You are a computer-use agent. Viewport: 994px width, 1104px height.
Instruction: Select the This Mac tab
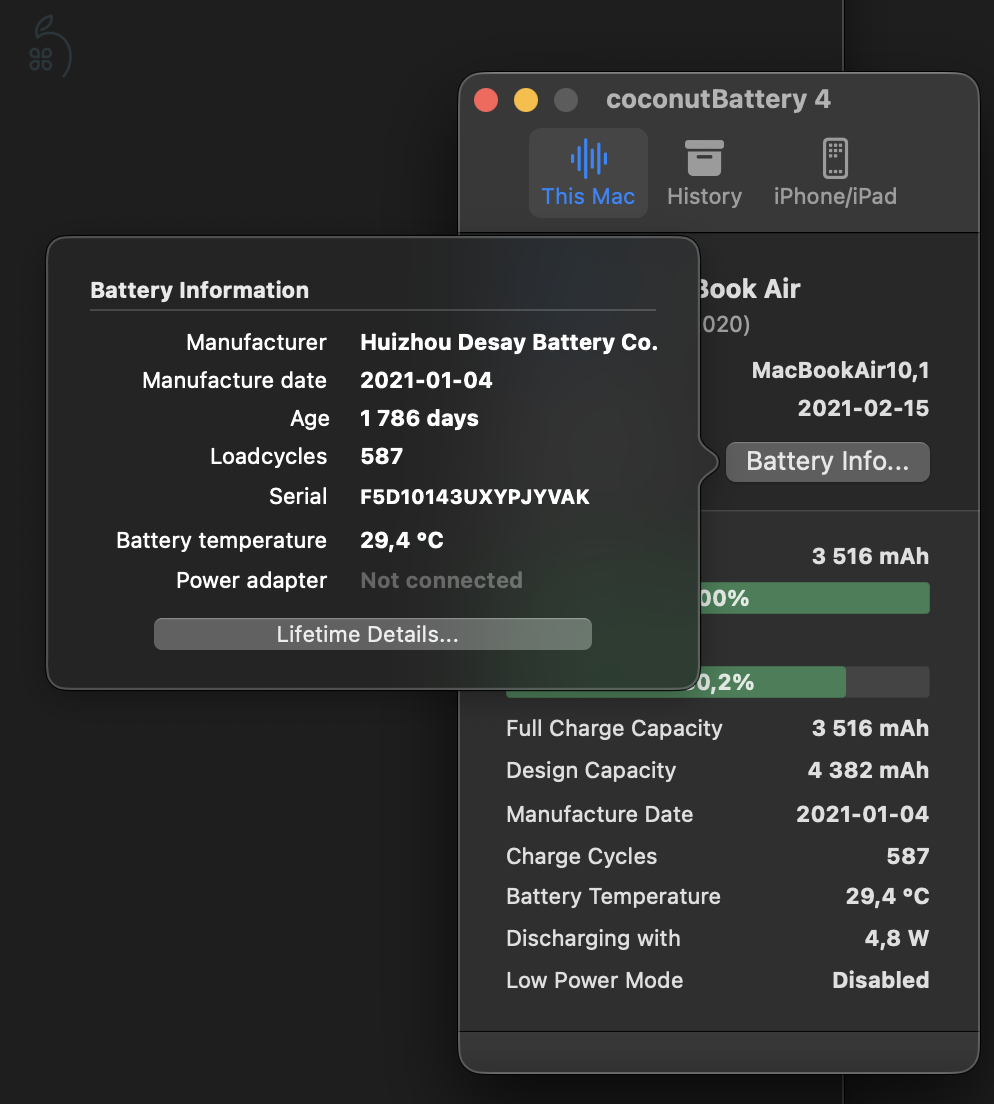pyautogui.click(x=588, y=172)
